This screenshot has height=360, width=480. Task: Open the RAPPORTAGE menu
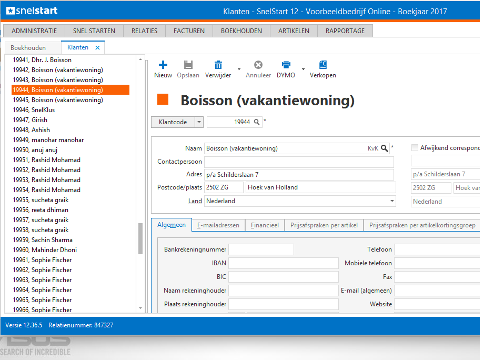point(345,31)
